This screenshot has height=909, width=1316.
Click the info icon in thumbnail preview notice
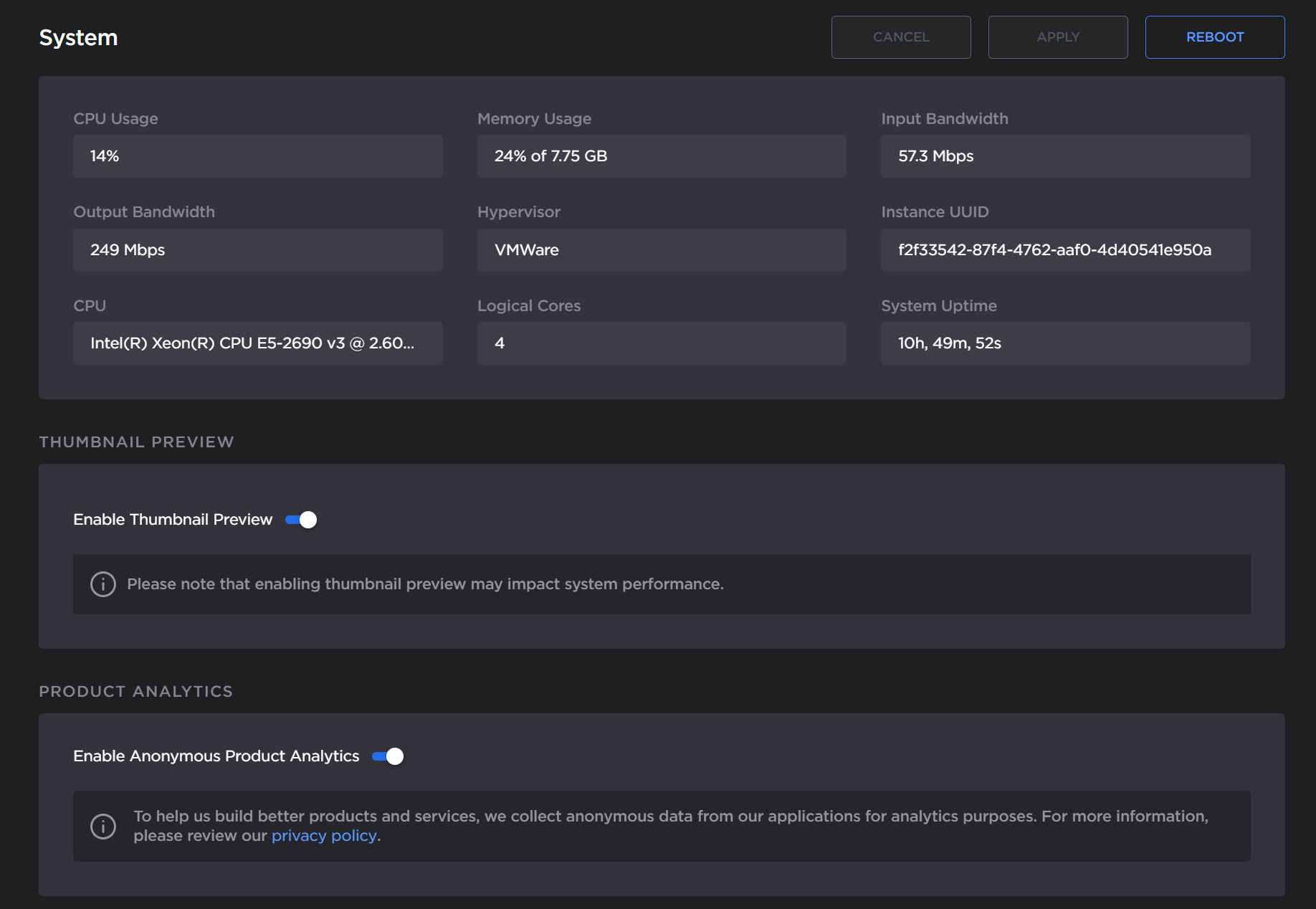pyautogui.click(x=102, y=584)
